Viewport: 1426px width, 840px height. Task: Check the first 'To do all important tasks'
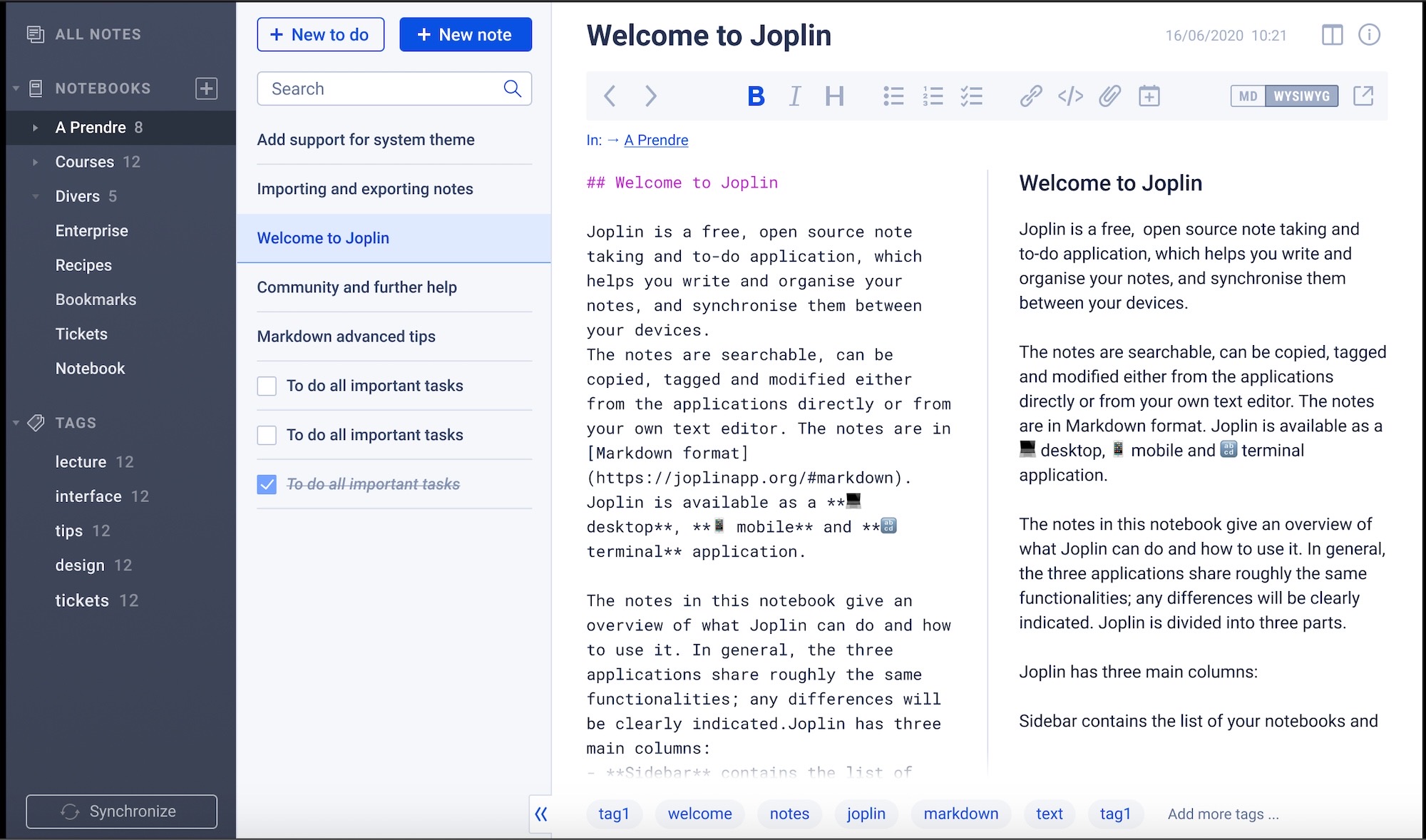coord(267,386)
